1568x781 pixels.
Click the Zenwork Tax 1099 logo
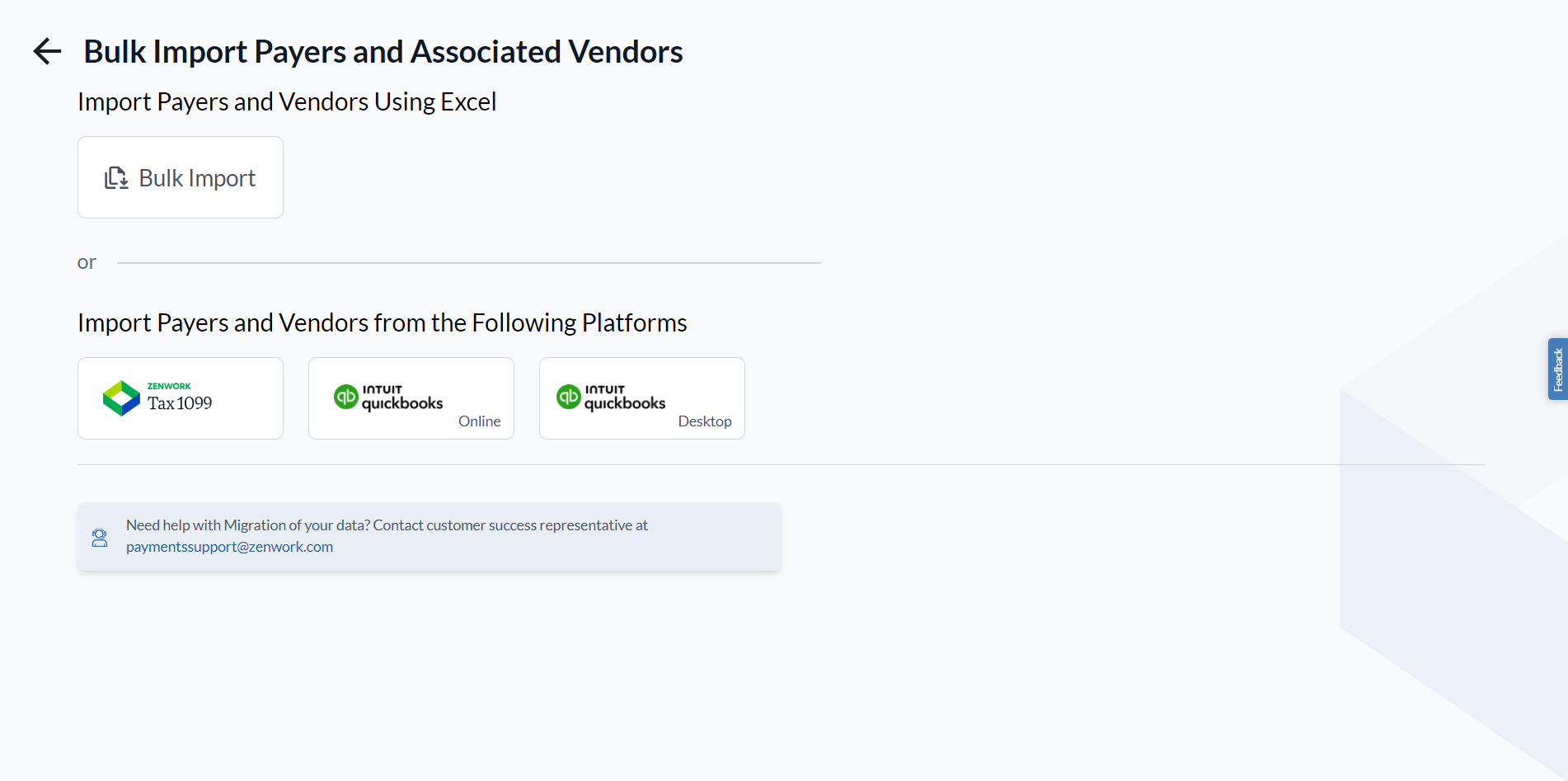pyautogui.click(x=157, y=398)
